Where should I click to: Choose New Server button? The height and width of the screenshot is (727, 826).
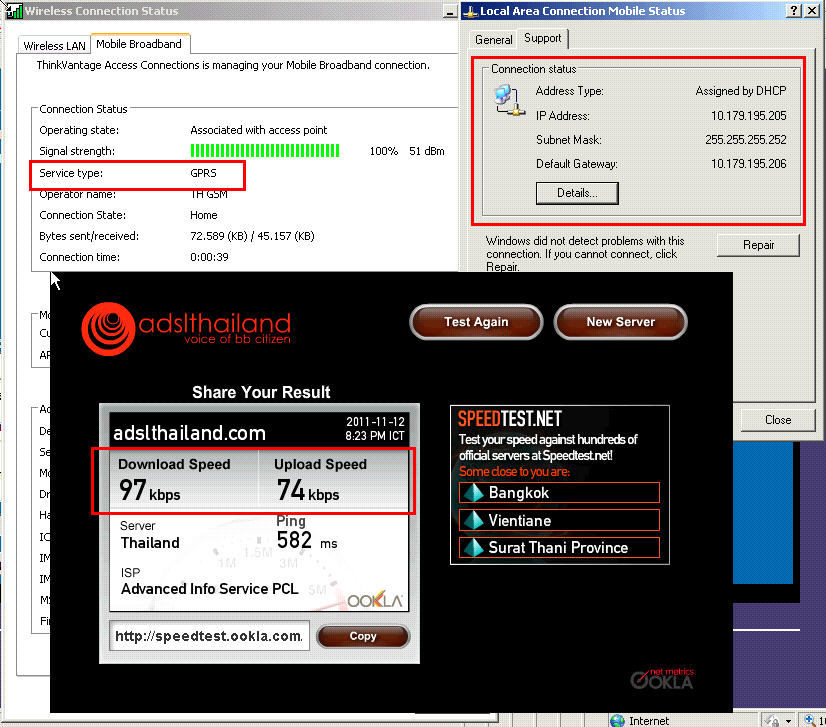(621, 322)
